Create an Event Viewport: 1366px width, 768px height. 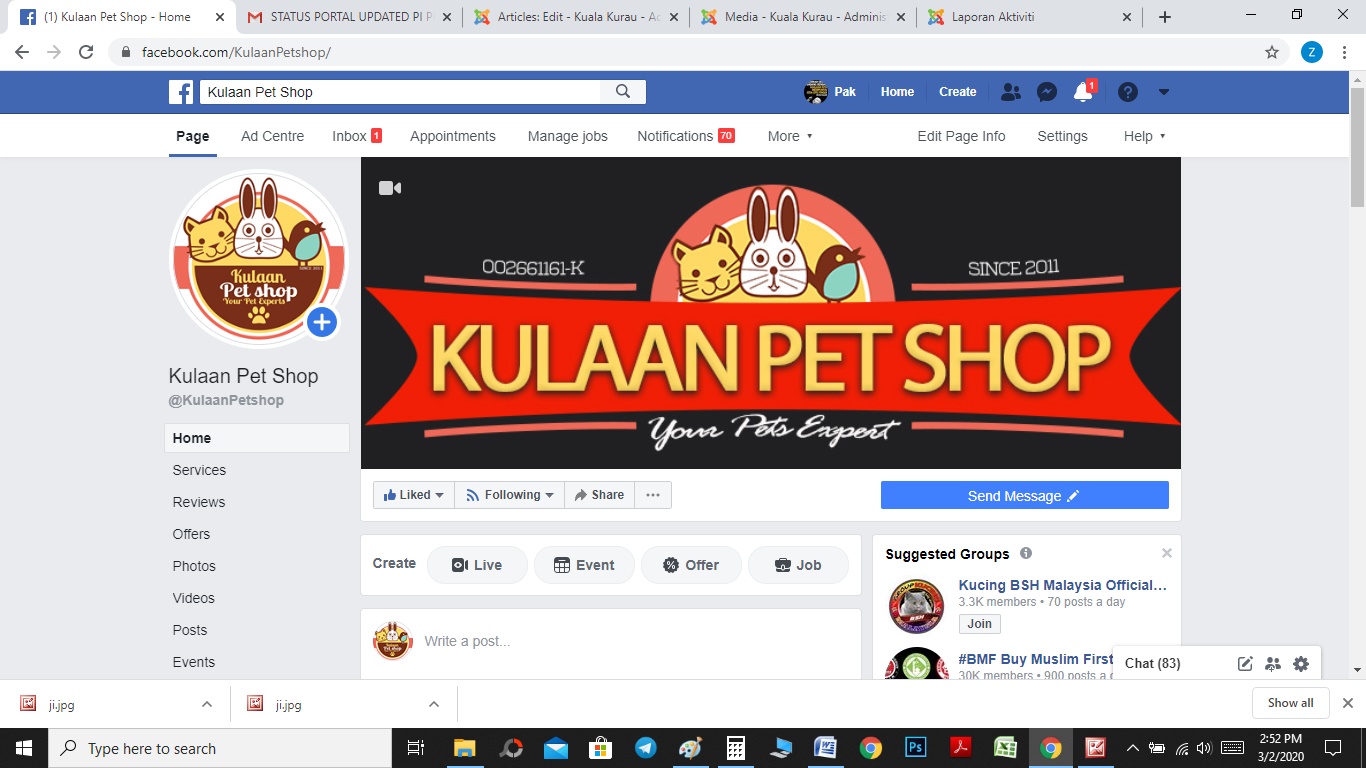[x=584, y=565]
